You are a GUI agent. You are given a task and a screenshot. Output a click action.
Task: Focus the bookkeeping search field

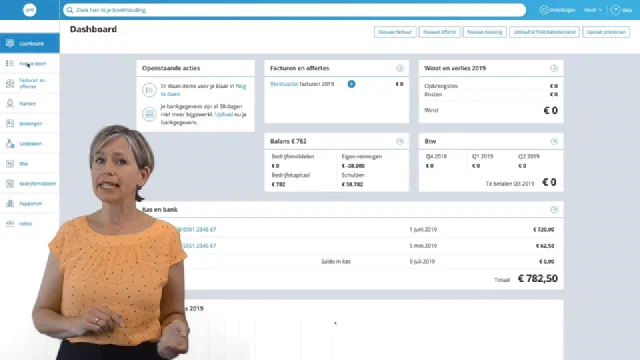pos(294,10)
